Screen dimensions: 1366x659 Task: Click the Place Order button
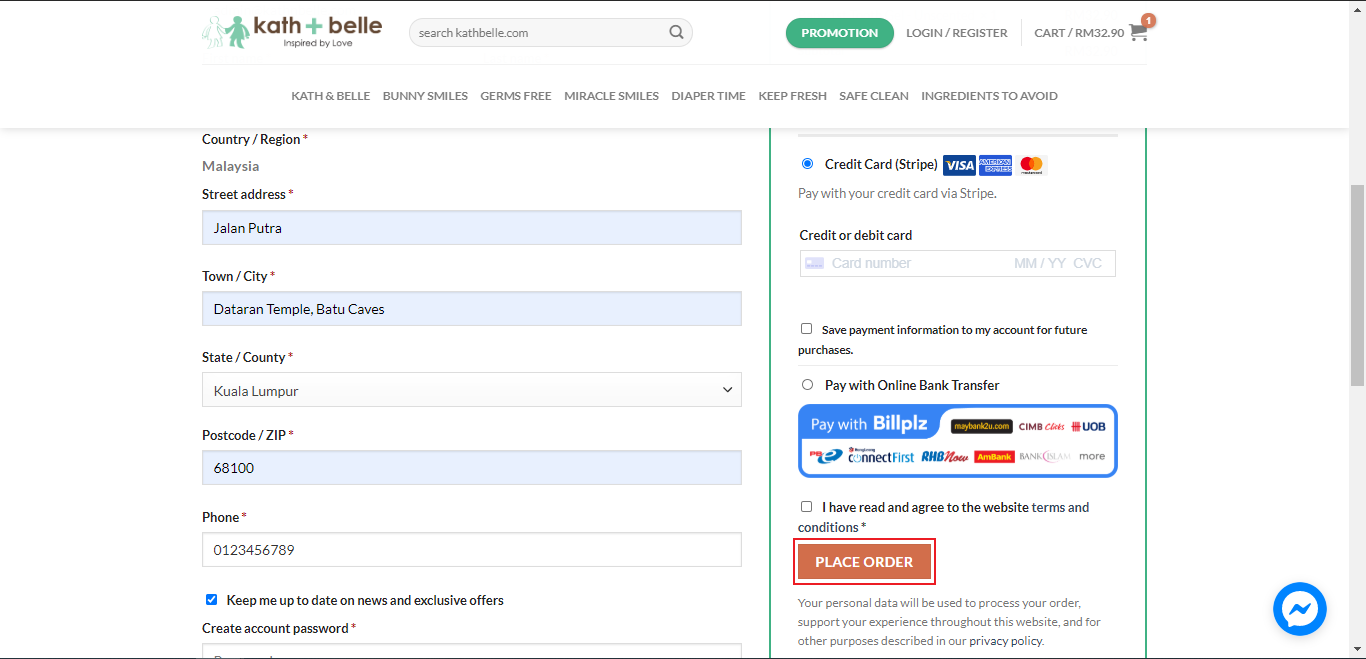point(864,562)
